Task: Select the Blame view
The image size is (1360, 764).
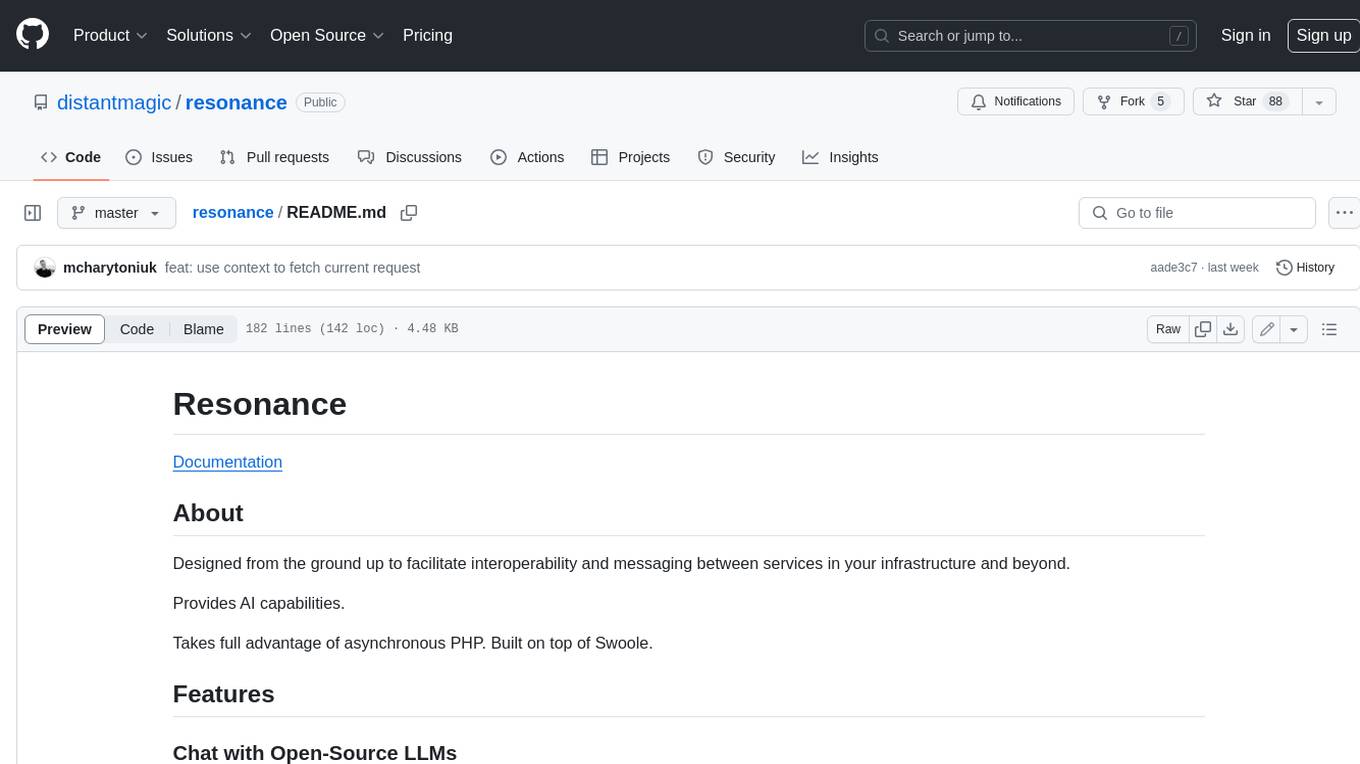Action: point(203,329)
